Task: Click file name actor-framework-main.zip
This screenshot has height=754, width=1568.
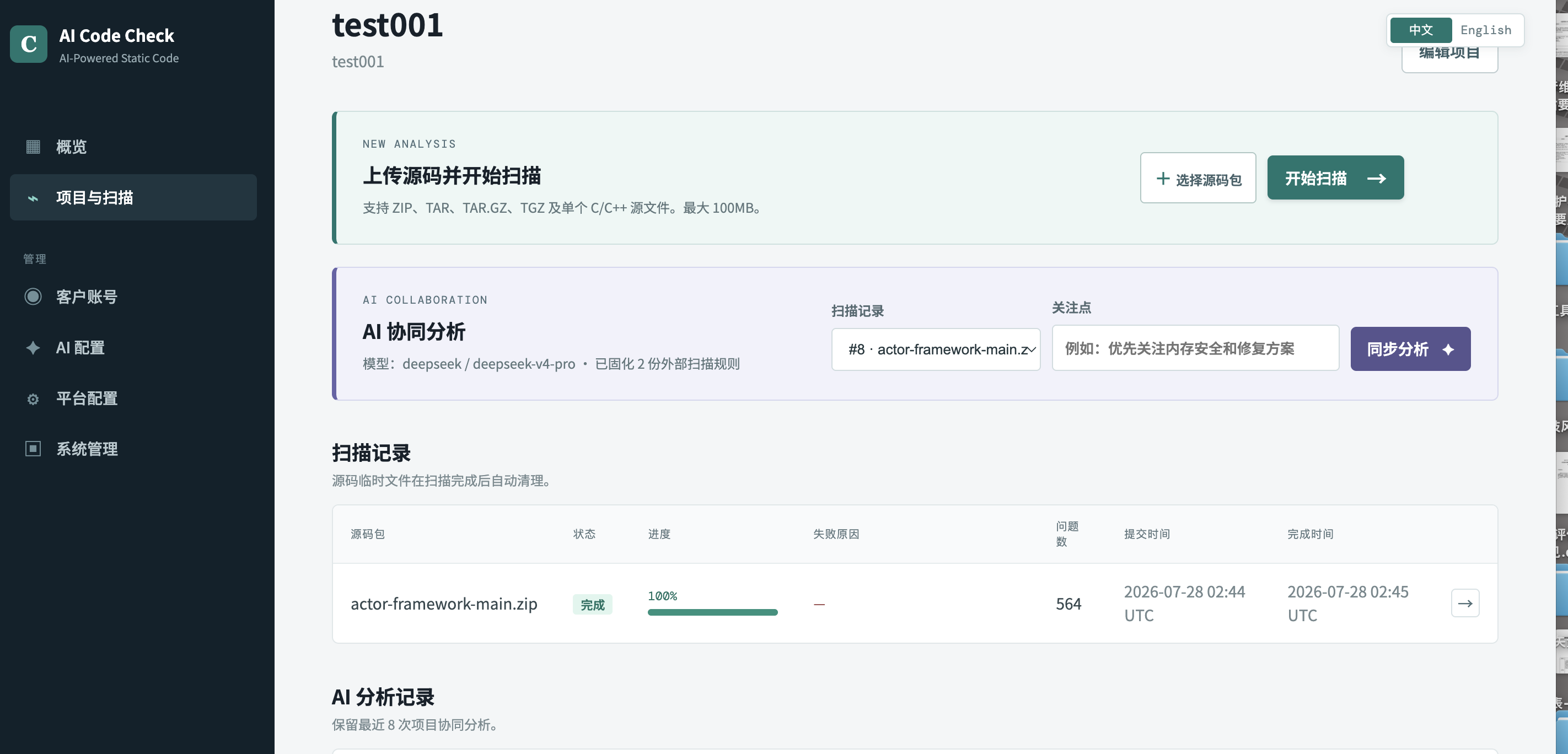Action: click(x=444, y=604)
